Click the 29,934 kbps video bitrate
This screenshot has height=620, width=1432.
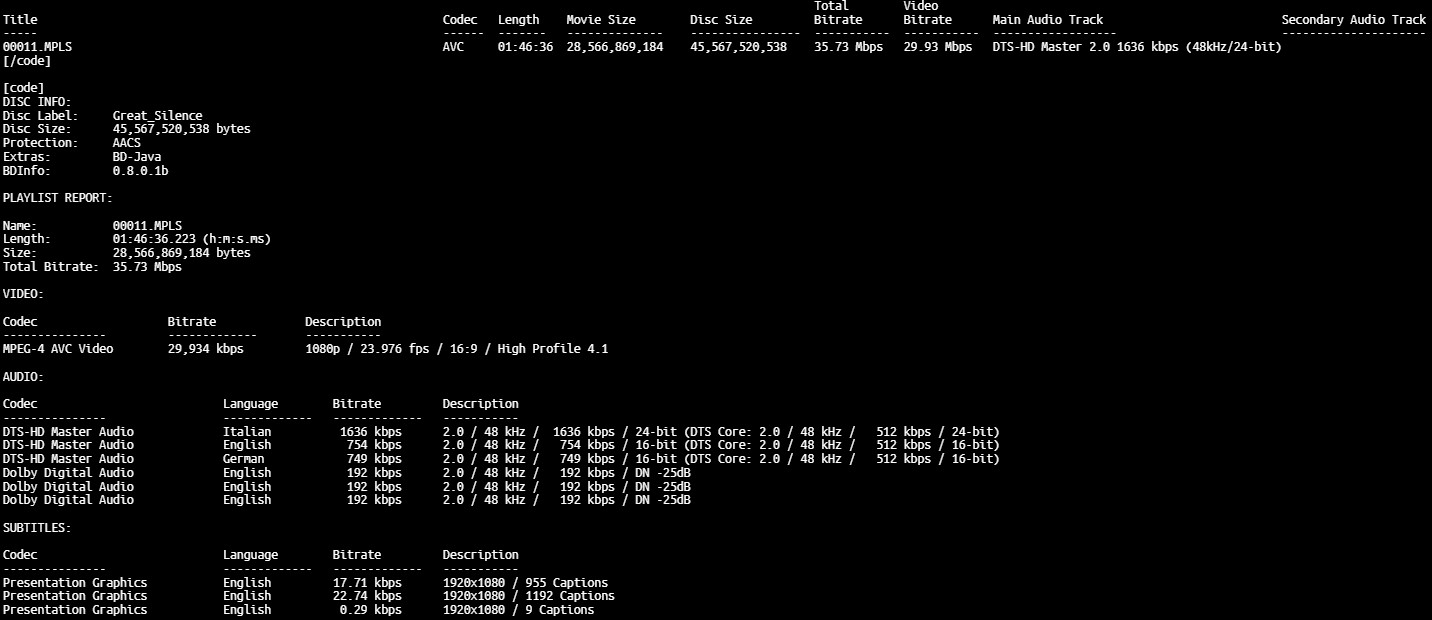tap(205, 349)
